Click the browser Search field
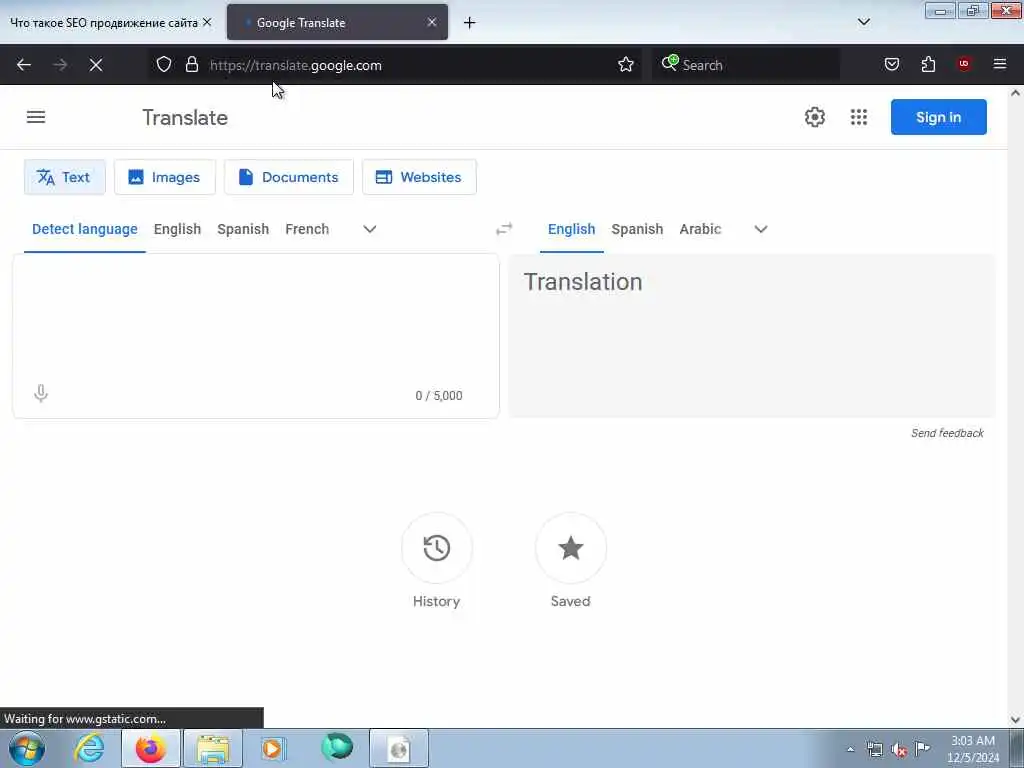The image size is (1024, 768). click(746, 65)
